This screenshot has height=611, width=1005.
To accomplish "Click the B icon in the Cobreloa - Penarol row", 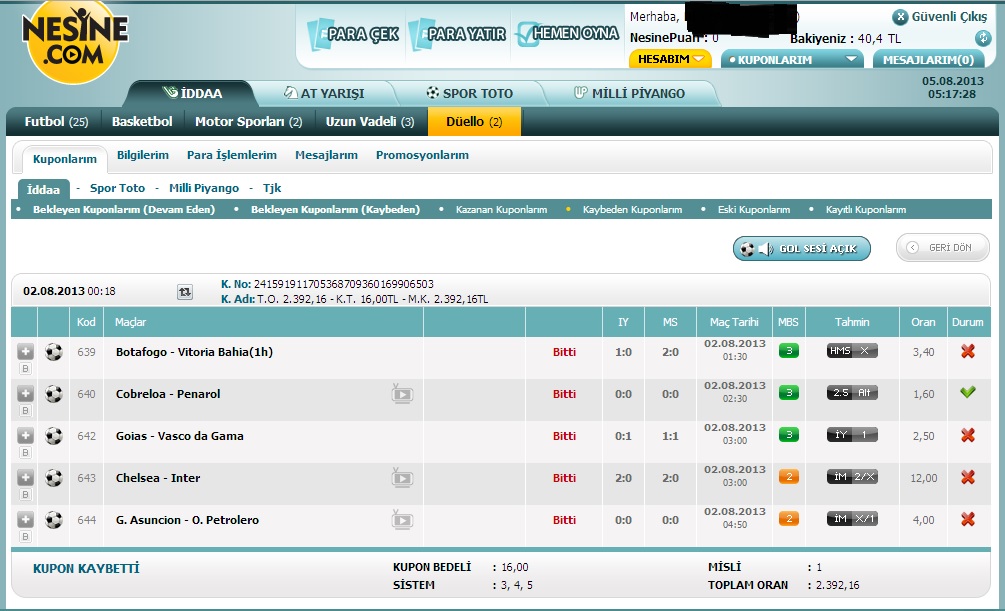I will tap(25, 410).
